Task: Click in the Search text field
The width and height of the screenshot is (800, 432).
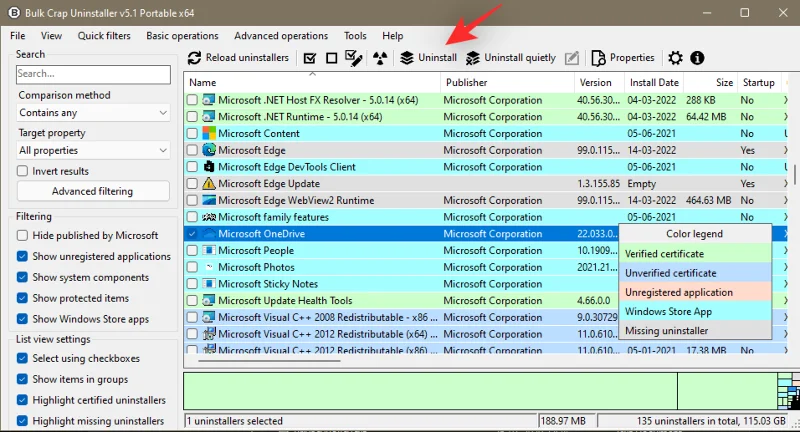Action: click(93, 74)
